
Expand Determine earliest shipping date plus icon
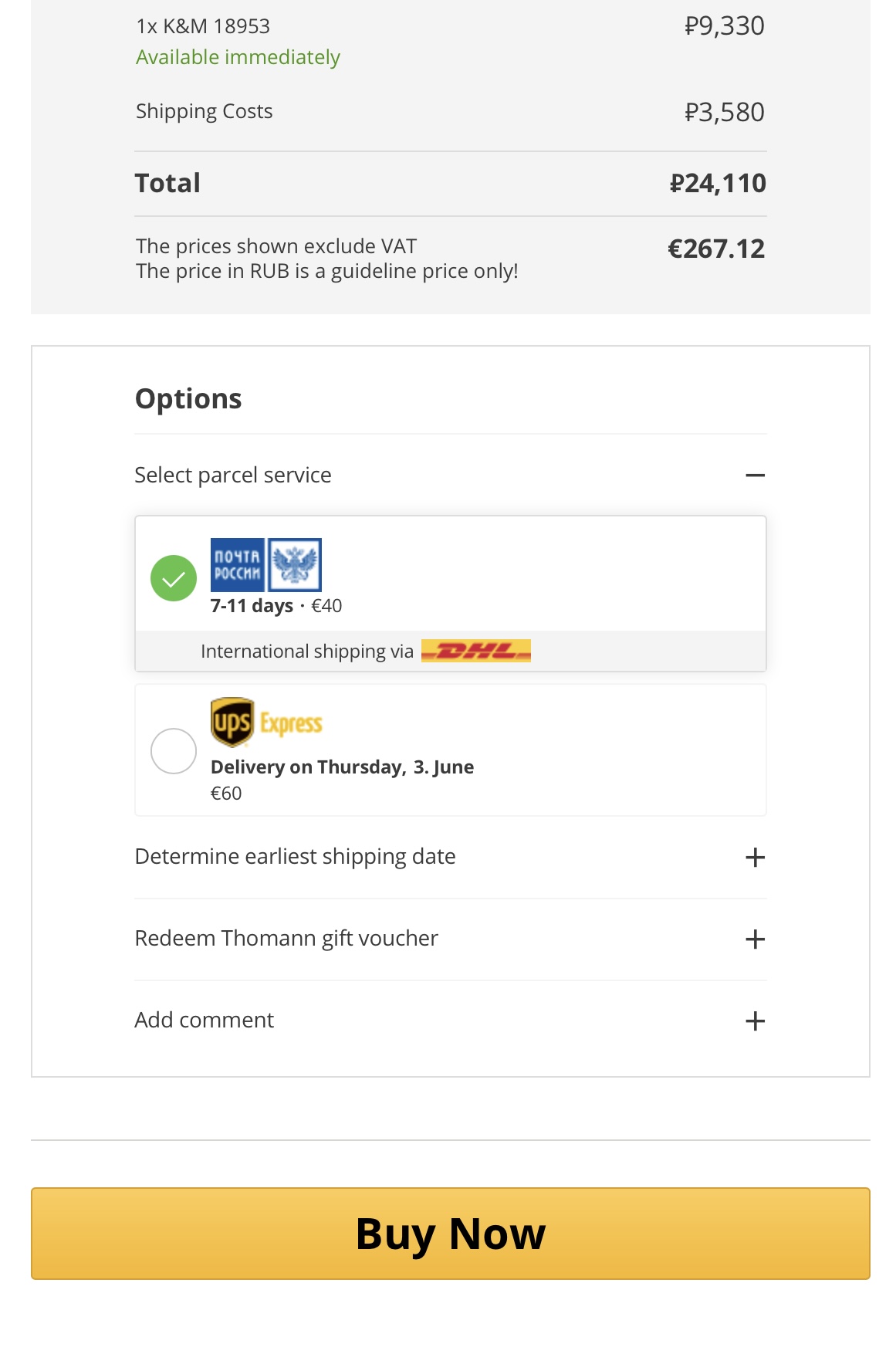click(x=755, y=858)
